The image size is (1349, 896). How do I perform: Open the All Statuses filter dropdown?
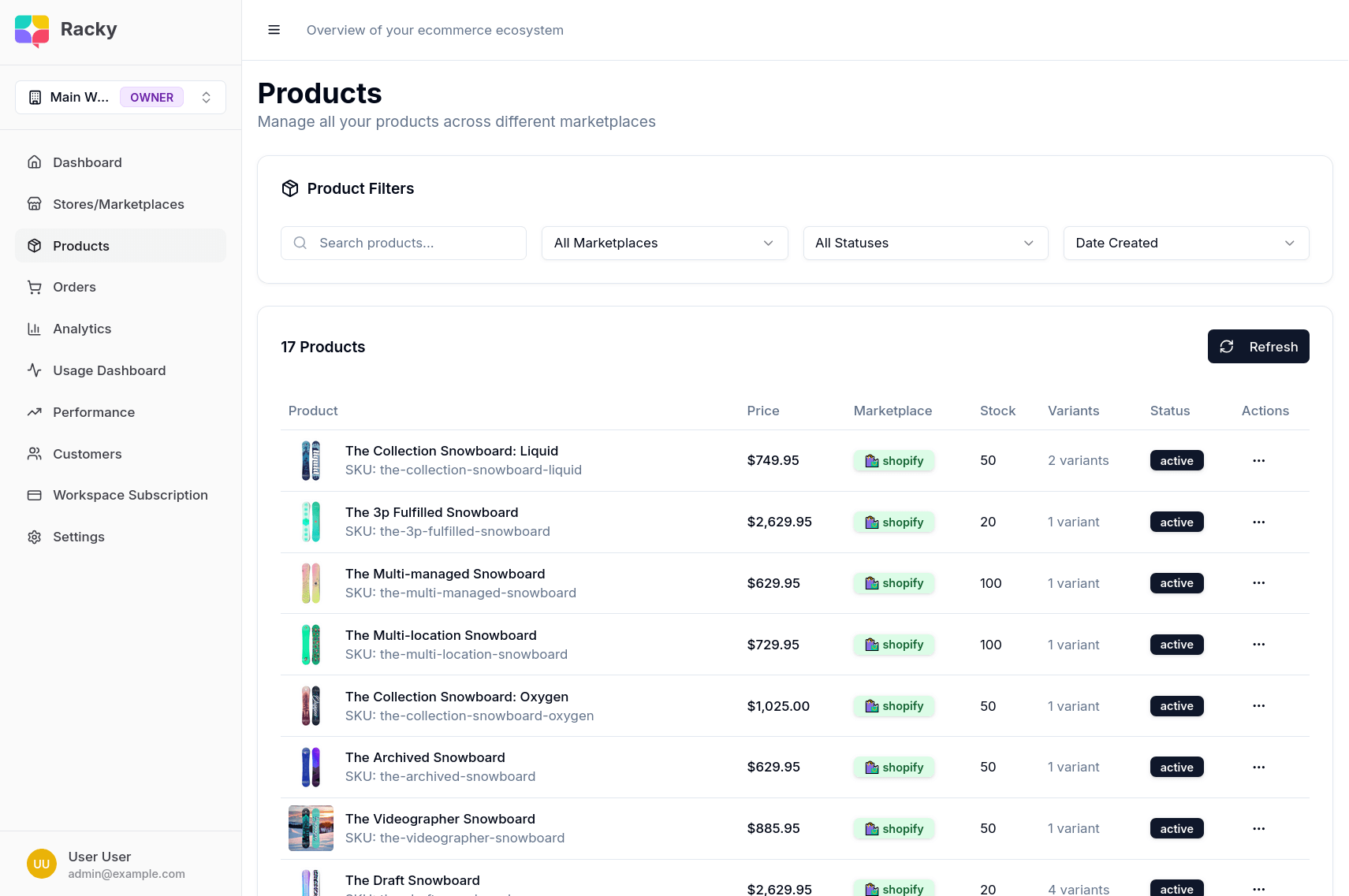(925, 244)
